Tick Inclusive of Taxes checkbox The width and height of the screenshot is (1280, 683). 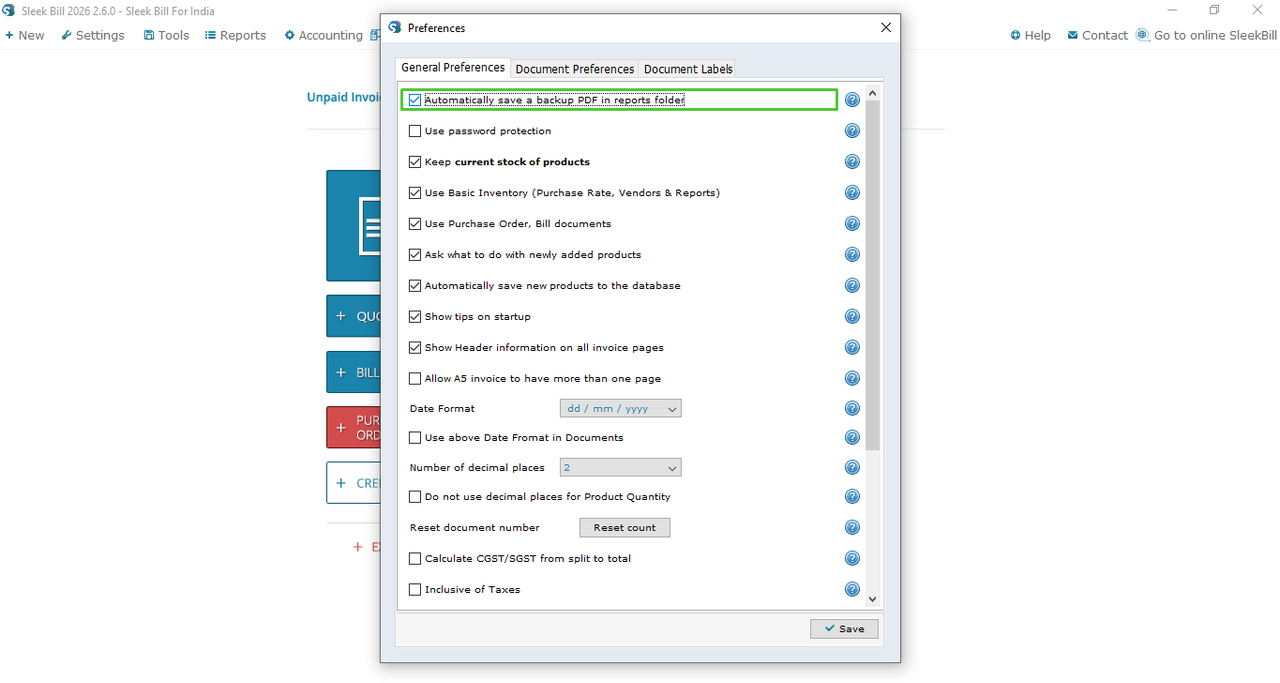(415, 589)
